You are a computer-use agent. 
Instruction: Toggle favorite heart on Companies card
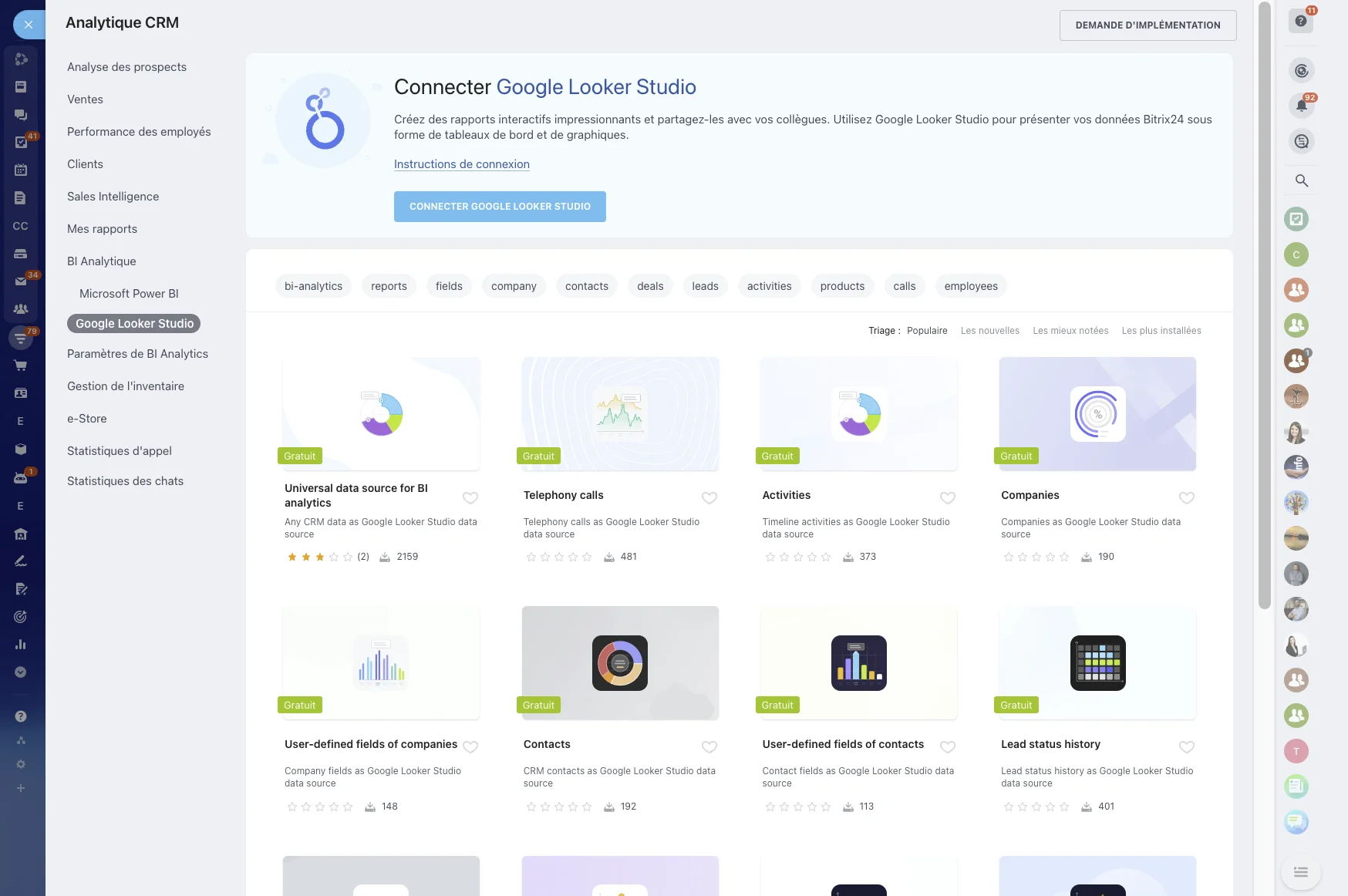(1186, 498)
